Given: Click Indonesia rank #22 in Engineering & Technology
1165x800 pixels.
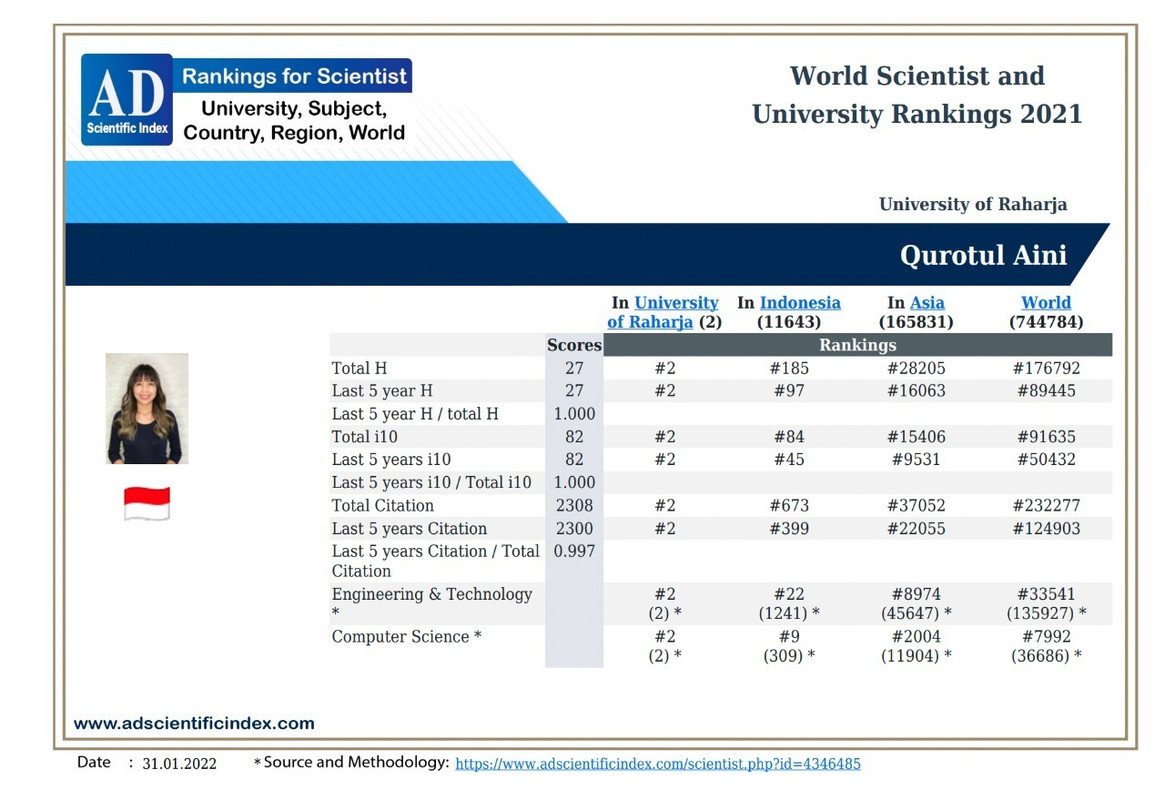Looking at the screenshot, I should click(789, 594).
